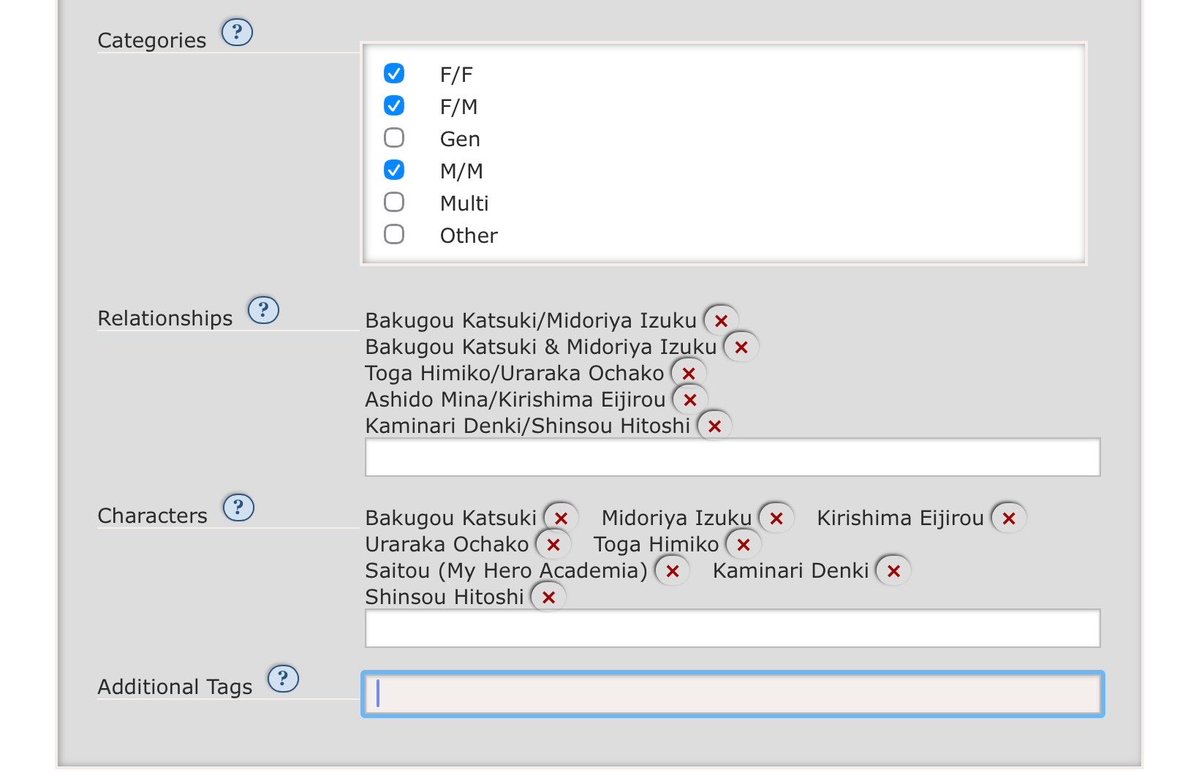The height and width of the screenshot is (773, 1199).
Task: Remove Saitou (My Hero Academia) character tag
Action: point(672,571)
